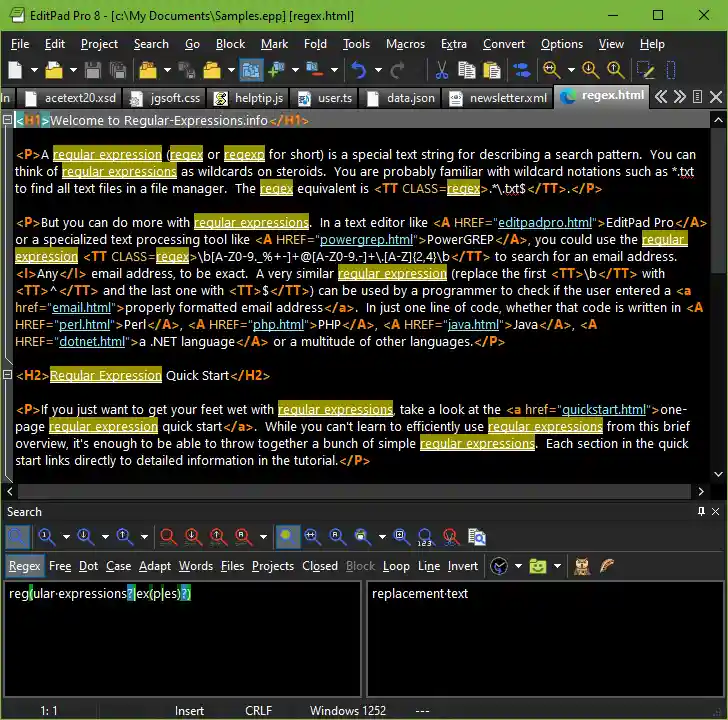Click the red Replace First icon
Image resolution: width=728 pixels, height=720 pixels.
click(169, 537)
